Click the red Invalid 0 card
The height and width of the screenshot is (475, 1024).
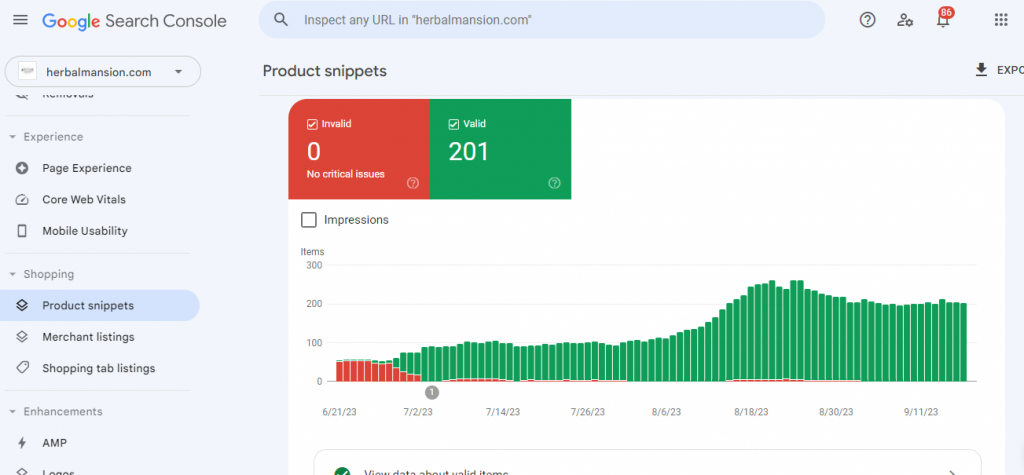tap(359, 149)
